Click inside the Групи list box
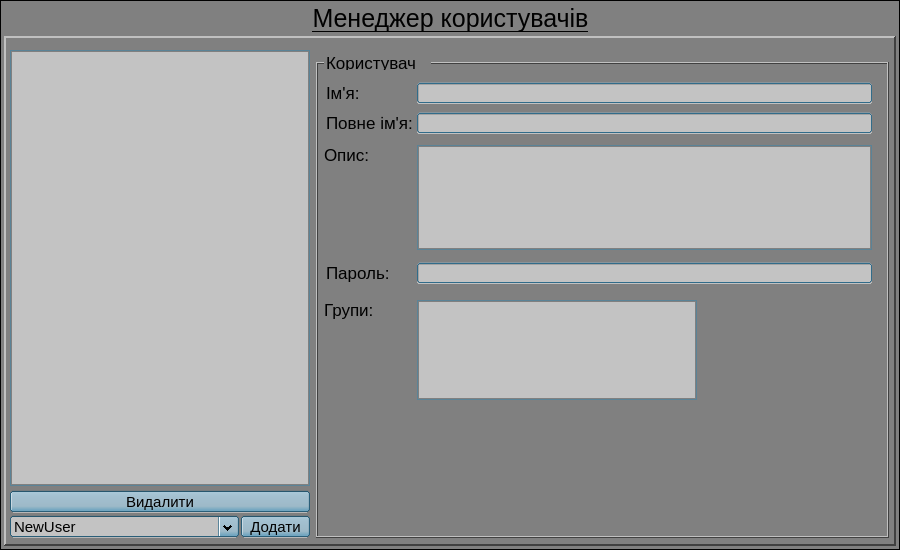This screenshot has width=900, height=550. point(556,350)
